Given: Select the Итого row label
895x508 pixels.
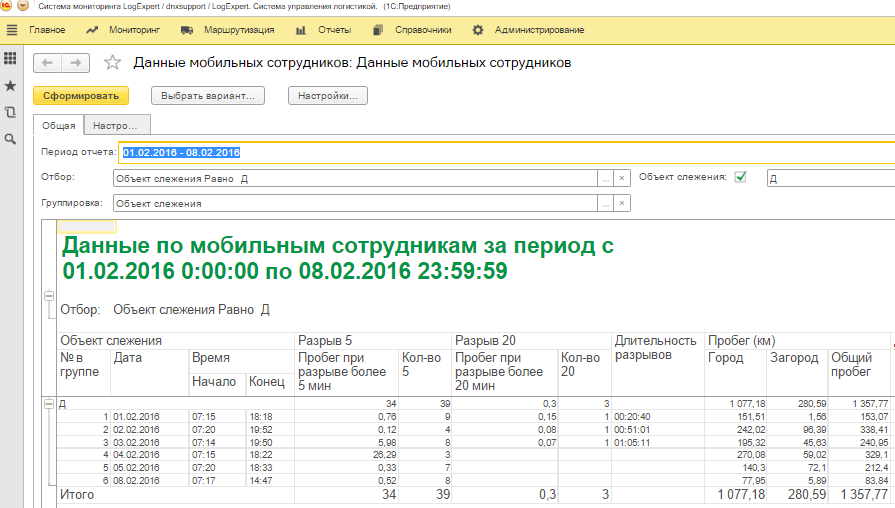Looking at the screenshot, I should 77,494.
